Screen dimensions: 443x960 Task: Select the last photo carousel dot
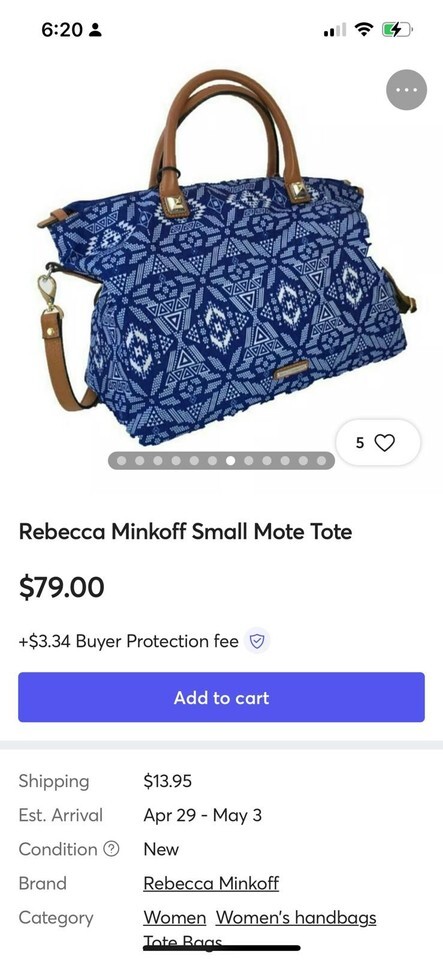(x=321, y=460)
